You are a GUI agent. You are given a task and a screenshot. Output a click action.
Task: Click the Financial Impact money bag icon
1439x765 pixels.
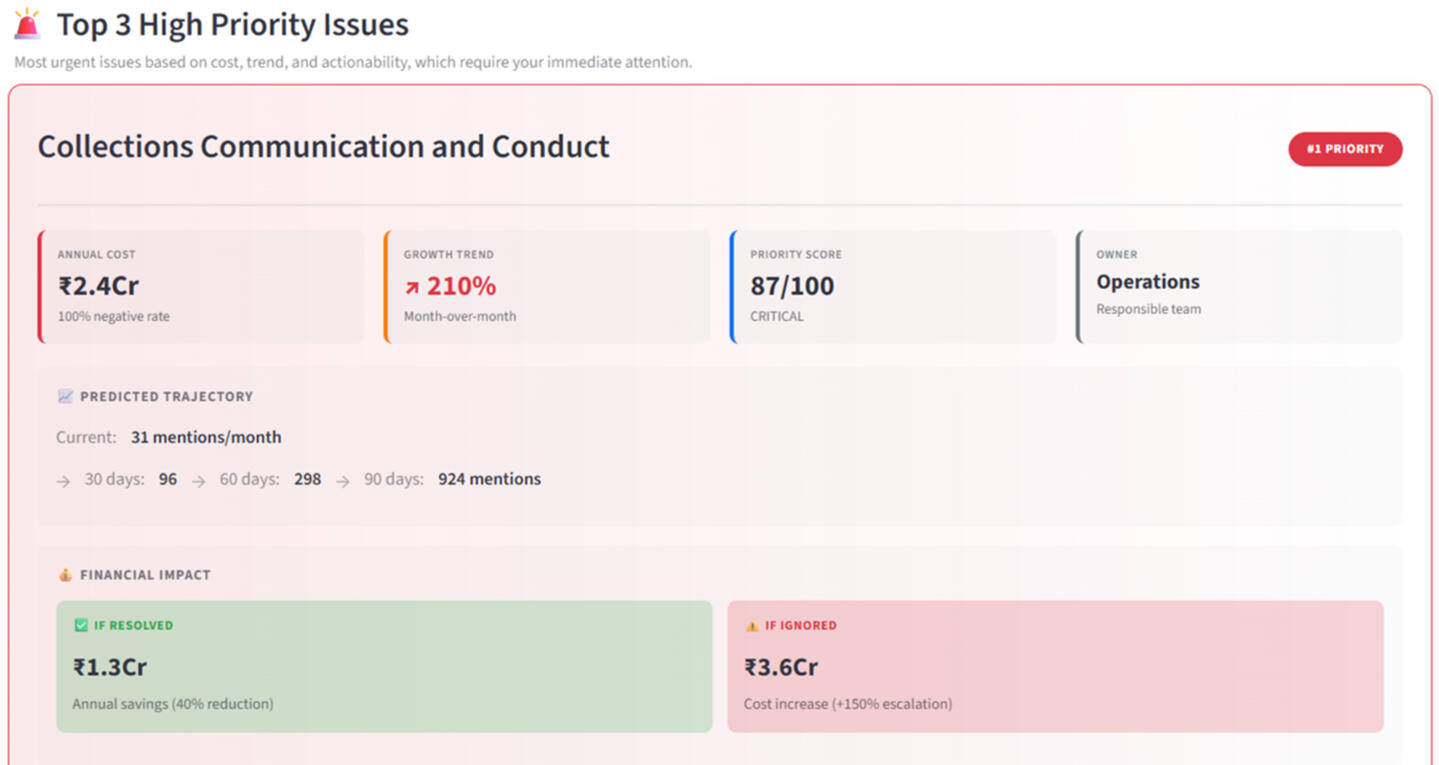[65, 575]
